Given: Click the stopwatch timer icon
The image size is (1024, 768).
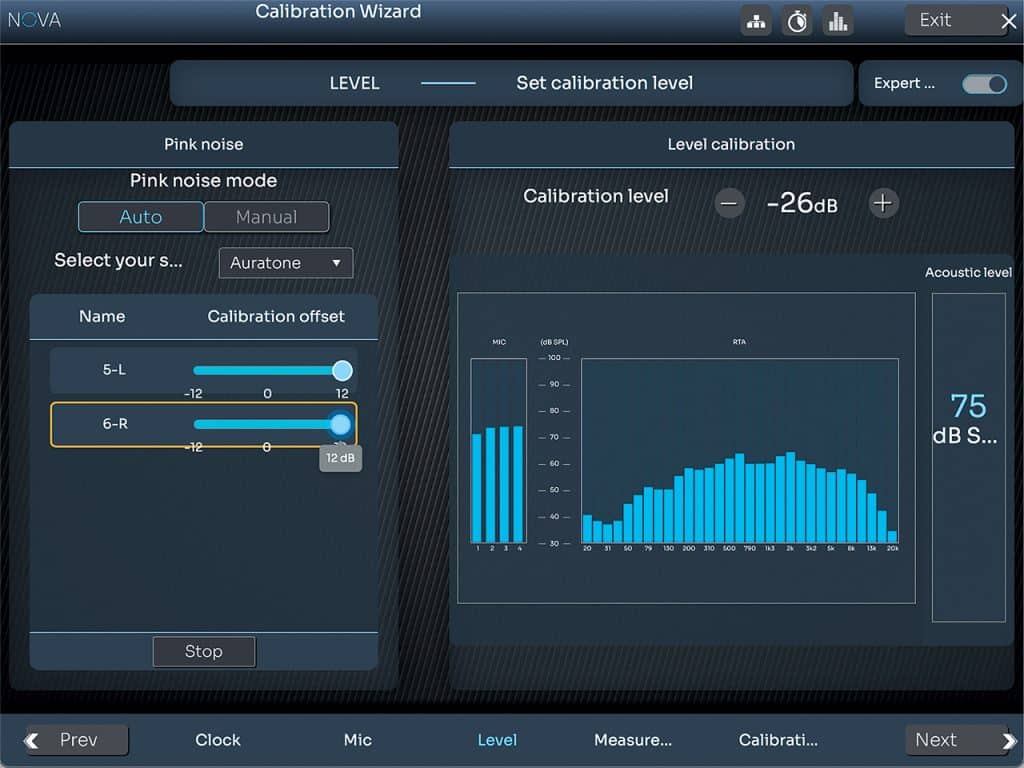Looking at the screenshot, I should coord(797,21).
